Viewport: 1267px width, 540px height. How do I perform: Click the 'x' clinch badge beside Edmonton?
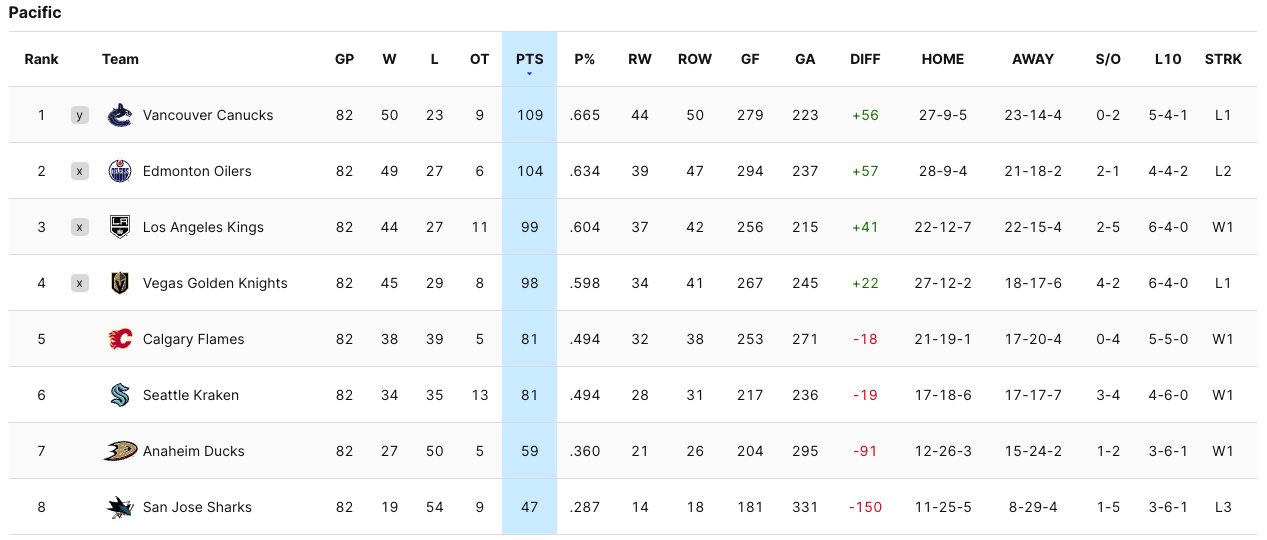[80, 171]
